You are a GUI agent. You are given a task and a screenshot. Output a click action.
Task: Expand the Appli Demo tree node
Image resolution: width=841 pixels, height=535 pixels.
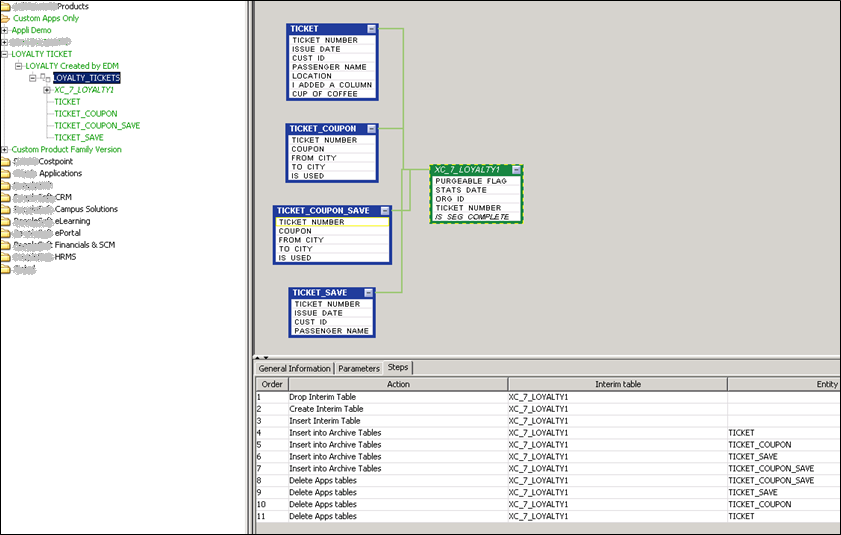[x=5, y=30]
